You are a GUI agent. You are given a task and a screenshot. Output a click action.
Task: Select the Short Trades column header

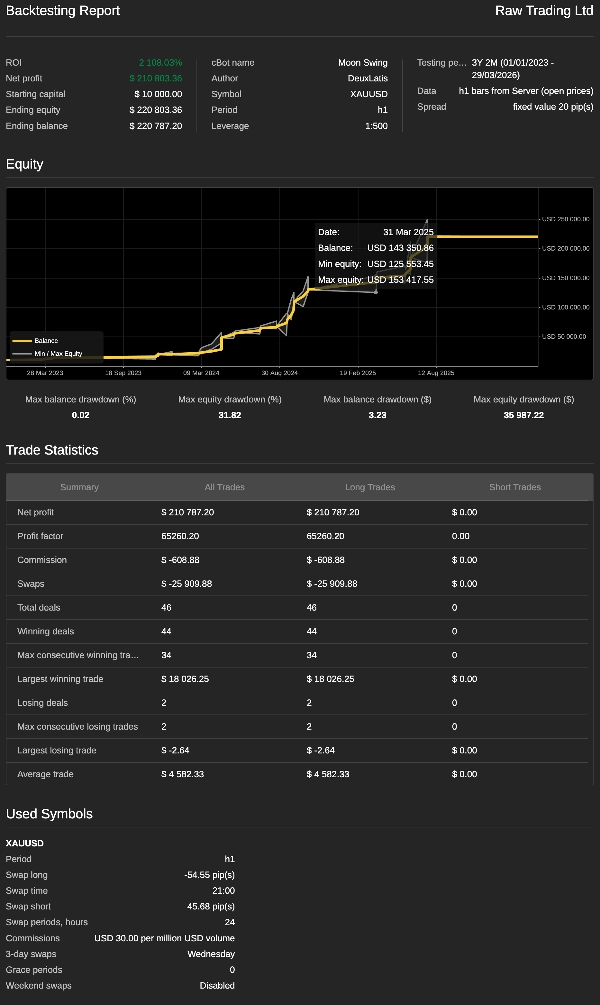point(514,487)
